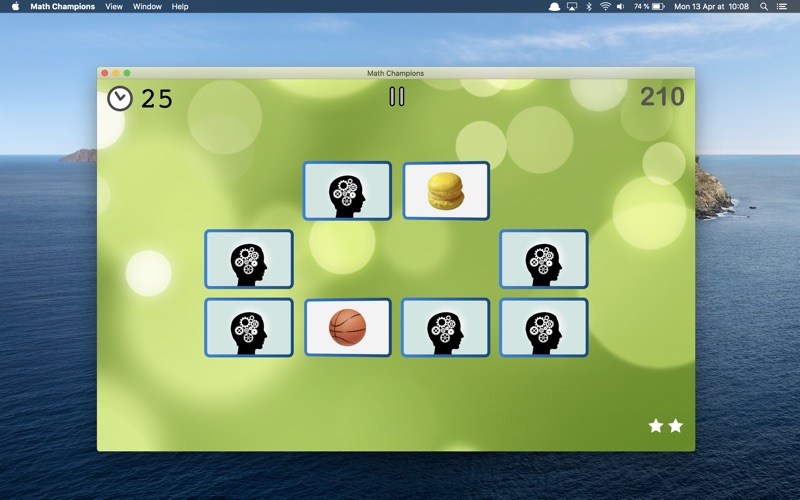
Task: Open the Wi-Fi status menu
Action: click(605, 7)
